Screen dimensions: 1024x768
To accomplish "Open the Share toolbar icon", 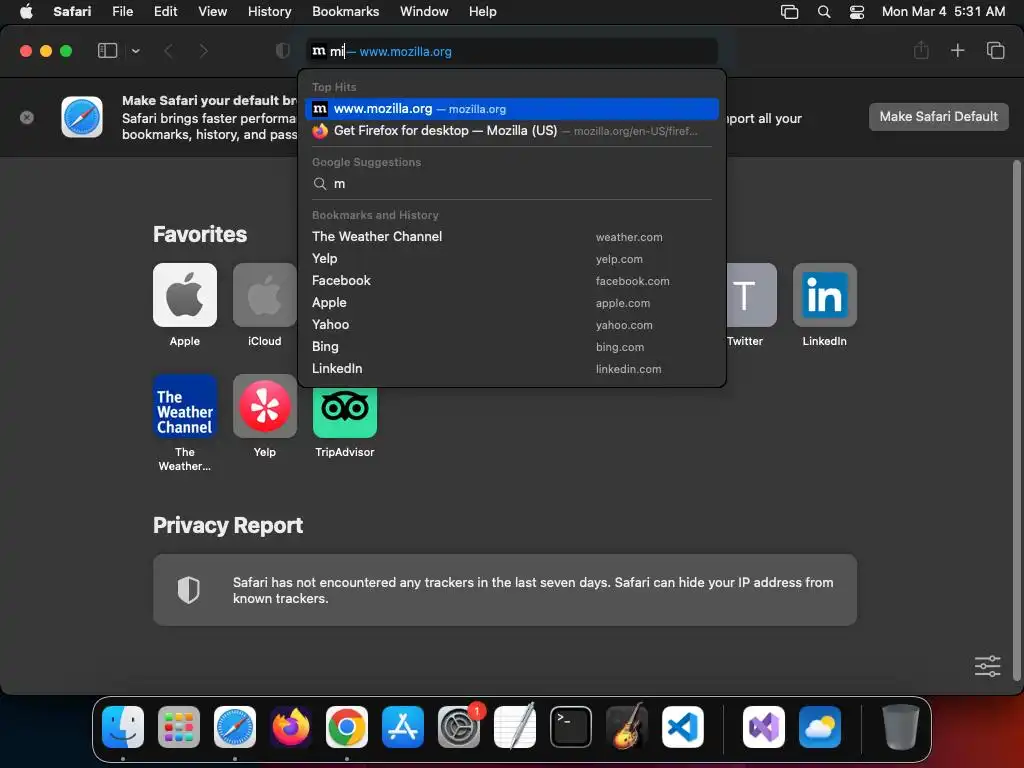I will point(921,50).
